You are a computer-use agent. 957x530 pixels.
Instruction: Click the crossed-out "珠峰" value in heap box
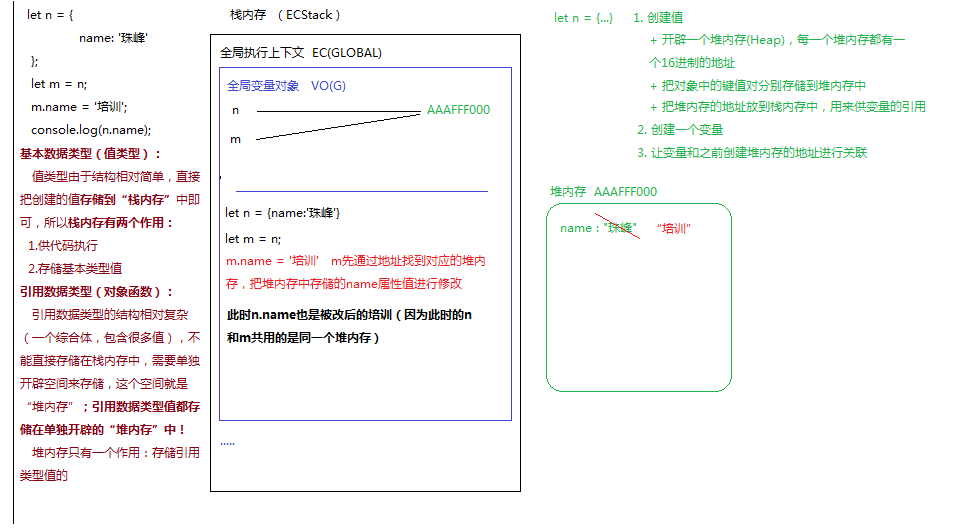click(x=620, y=228)
